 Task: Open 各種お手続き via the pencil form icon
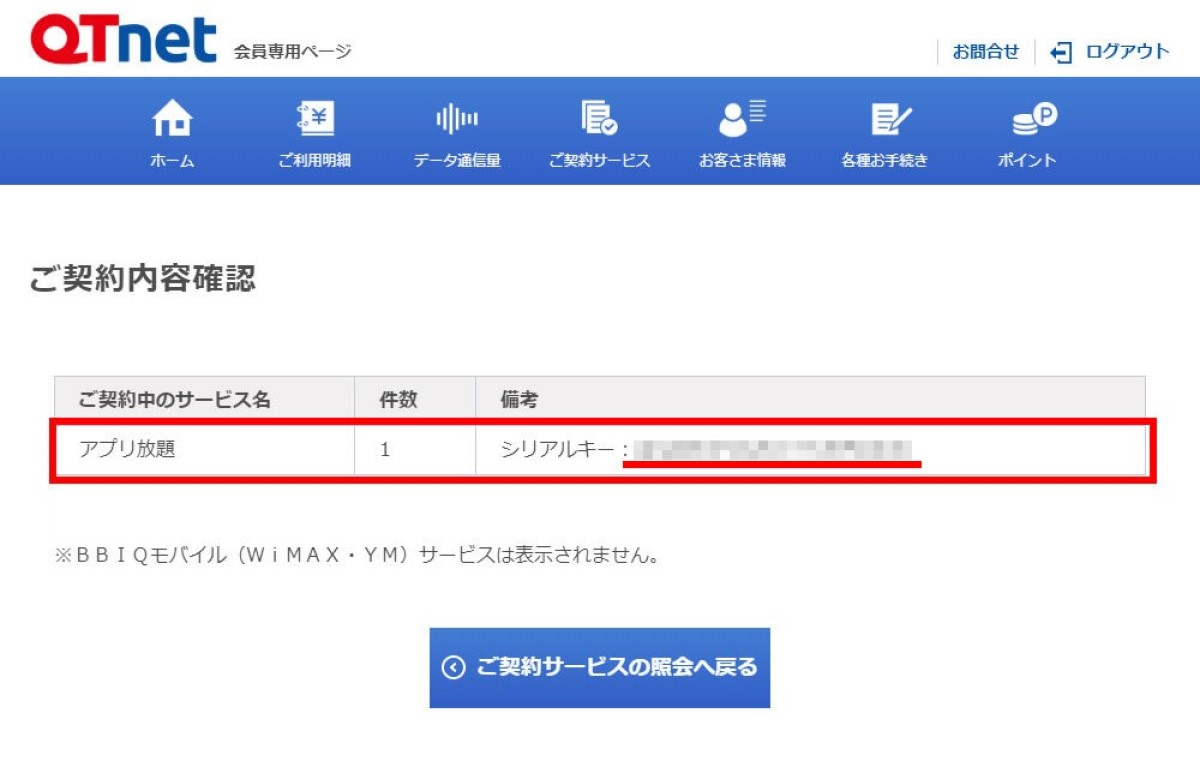point(885,120)
